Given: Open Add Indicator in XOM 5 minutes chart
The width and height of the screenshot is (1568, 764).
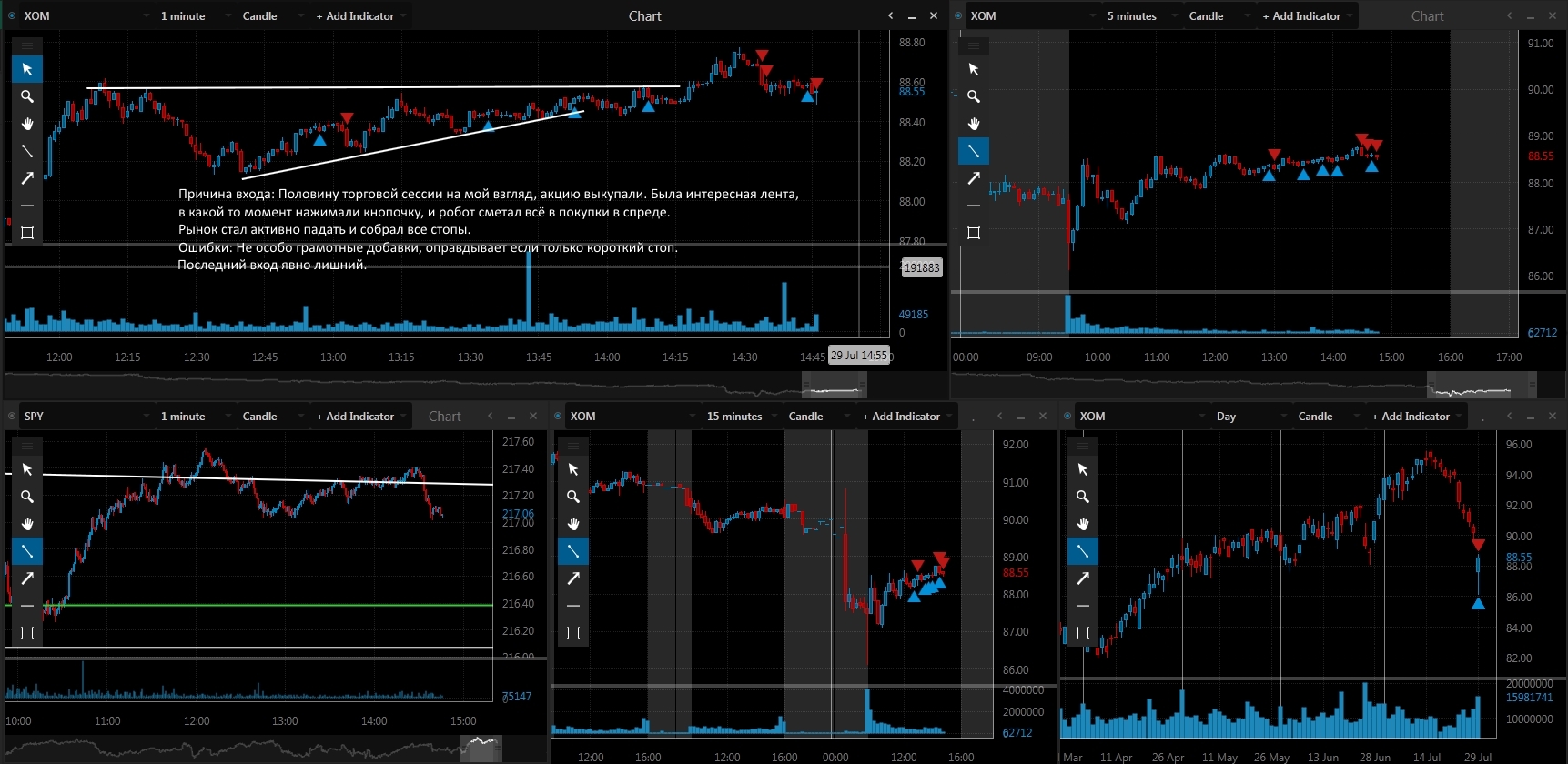Looking at the screenshot, I should point(1307,15).
